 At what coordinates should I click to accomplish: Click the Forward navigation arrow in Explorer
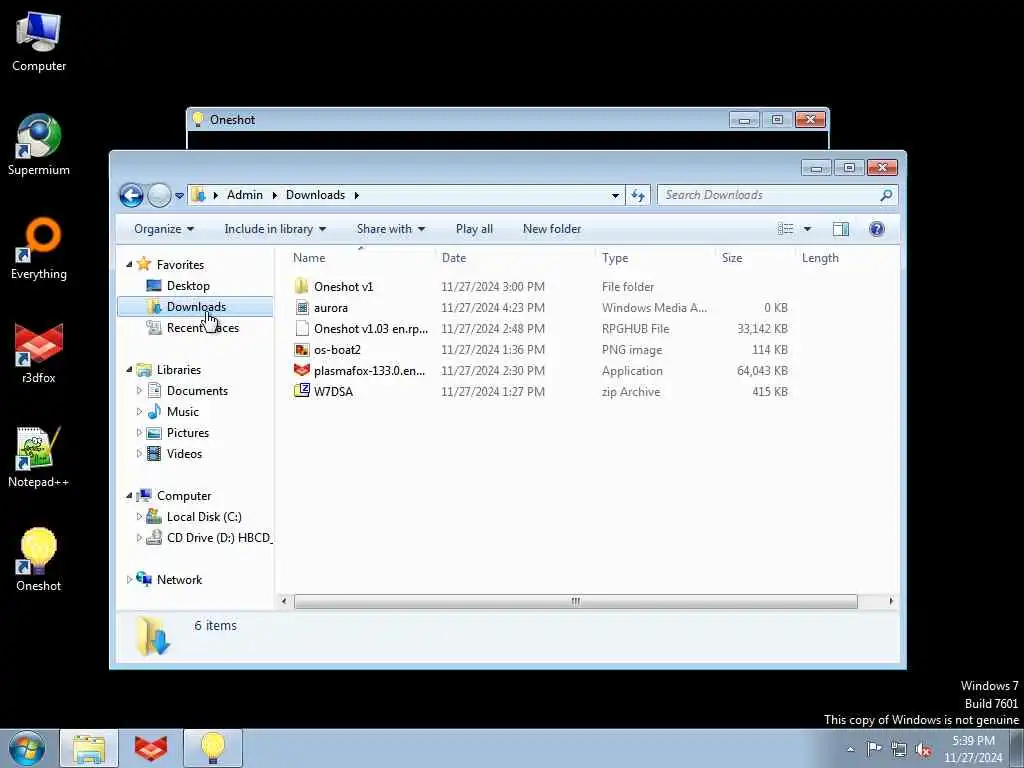pos(159,195)
